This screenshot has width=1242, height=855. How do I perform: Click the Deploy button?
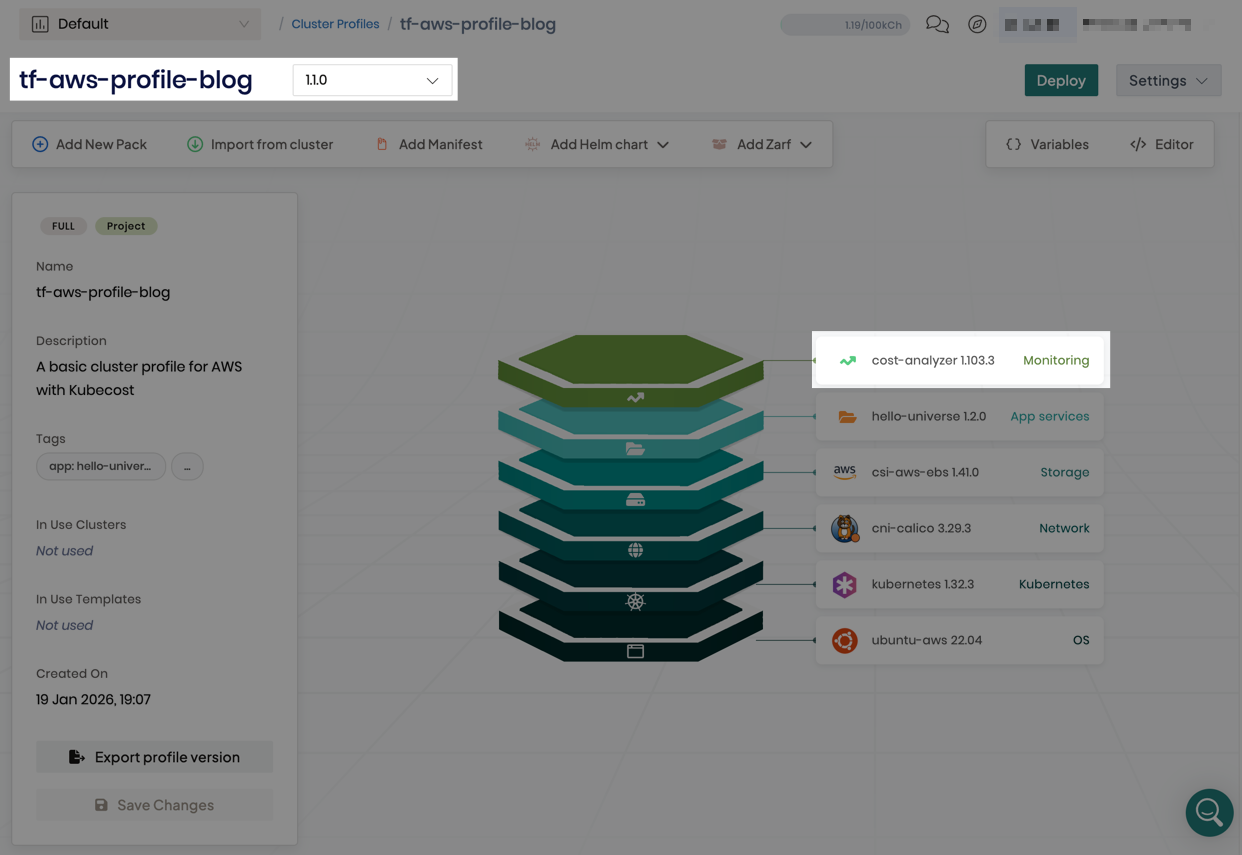[x=1061, y=80]
